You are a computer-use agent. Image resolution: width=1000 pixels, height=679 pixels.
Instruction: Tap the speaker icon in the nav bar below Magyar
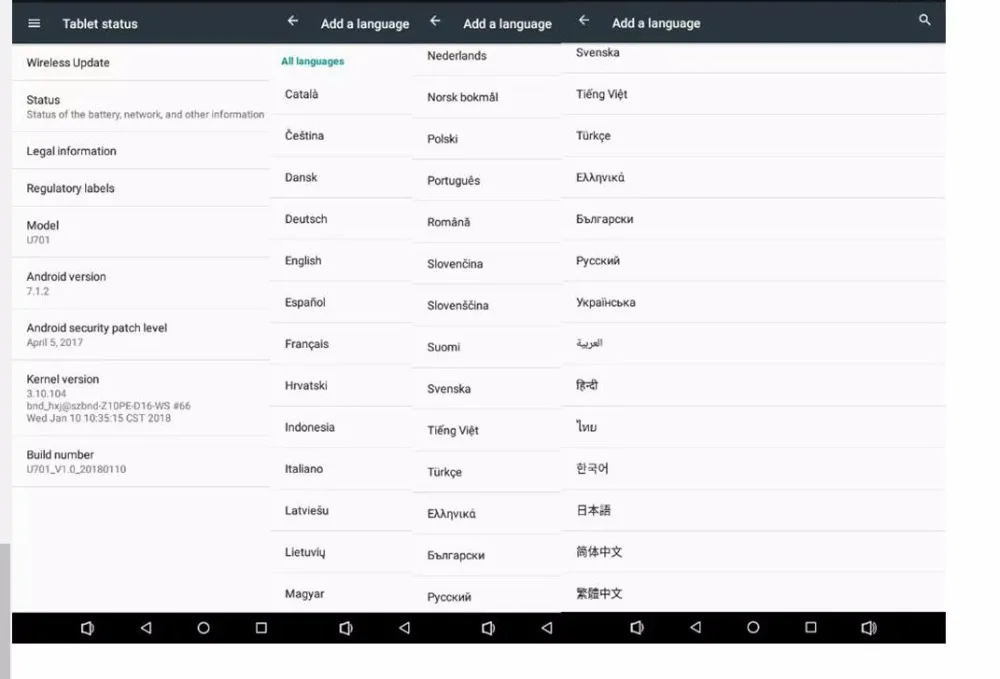coord(346,628)
